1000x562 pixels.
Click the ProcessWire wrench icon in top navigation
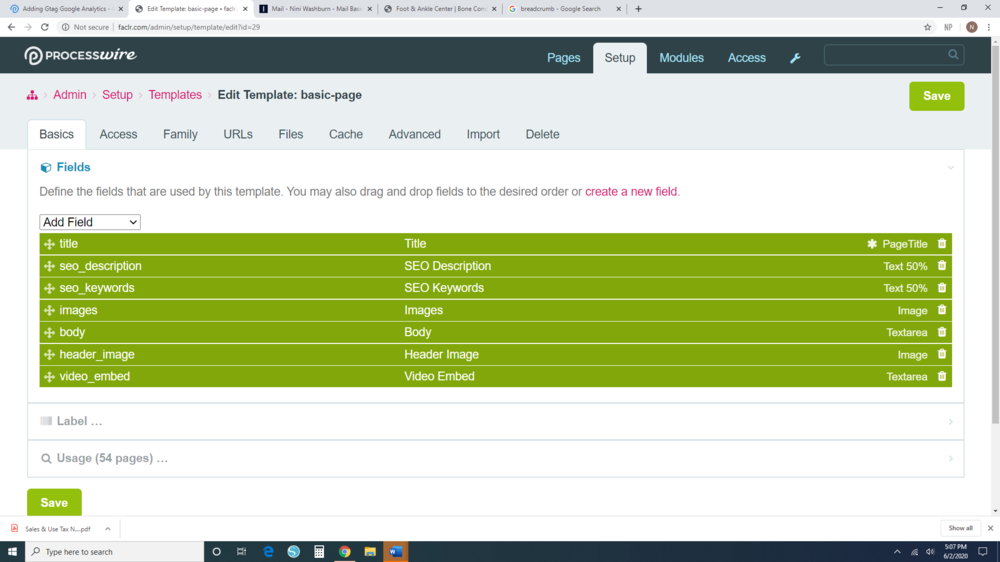click(x=795, y=58)
